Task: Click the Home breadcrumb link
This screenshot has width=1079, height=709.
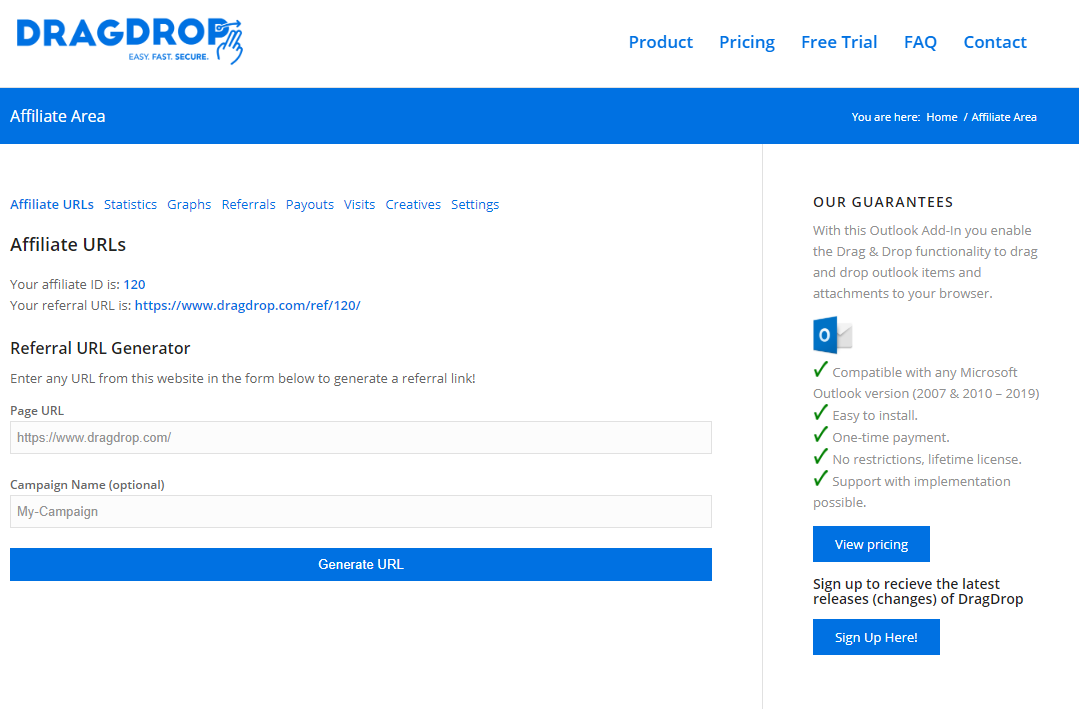Action: (x=941, y=117)
